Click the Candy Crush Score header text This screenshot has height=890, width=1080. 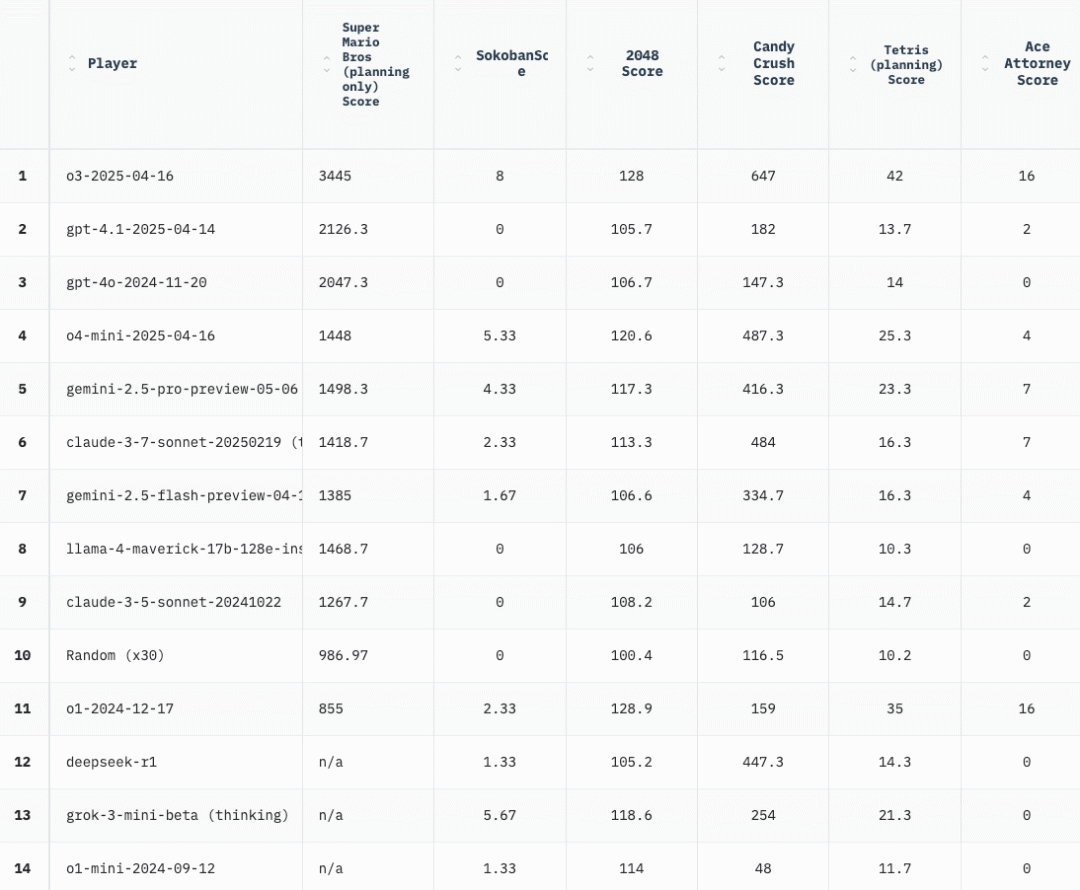[773, 63]
